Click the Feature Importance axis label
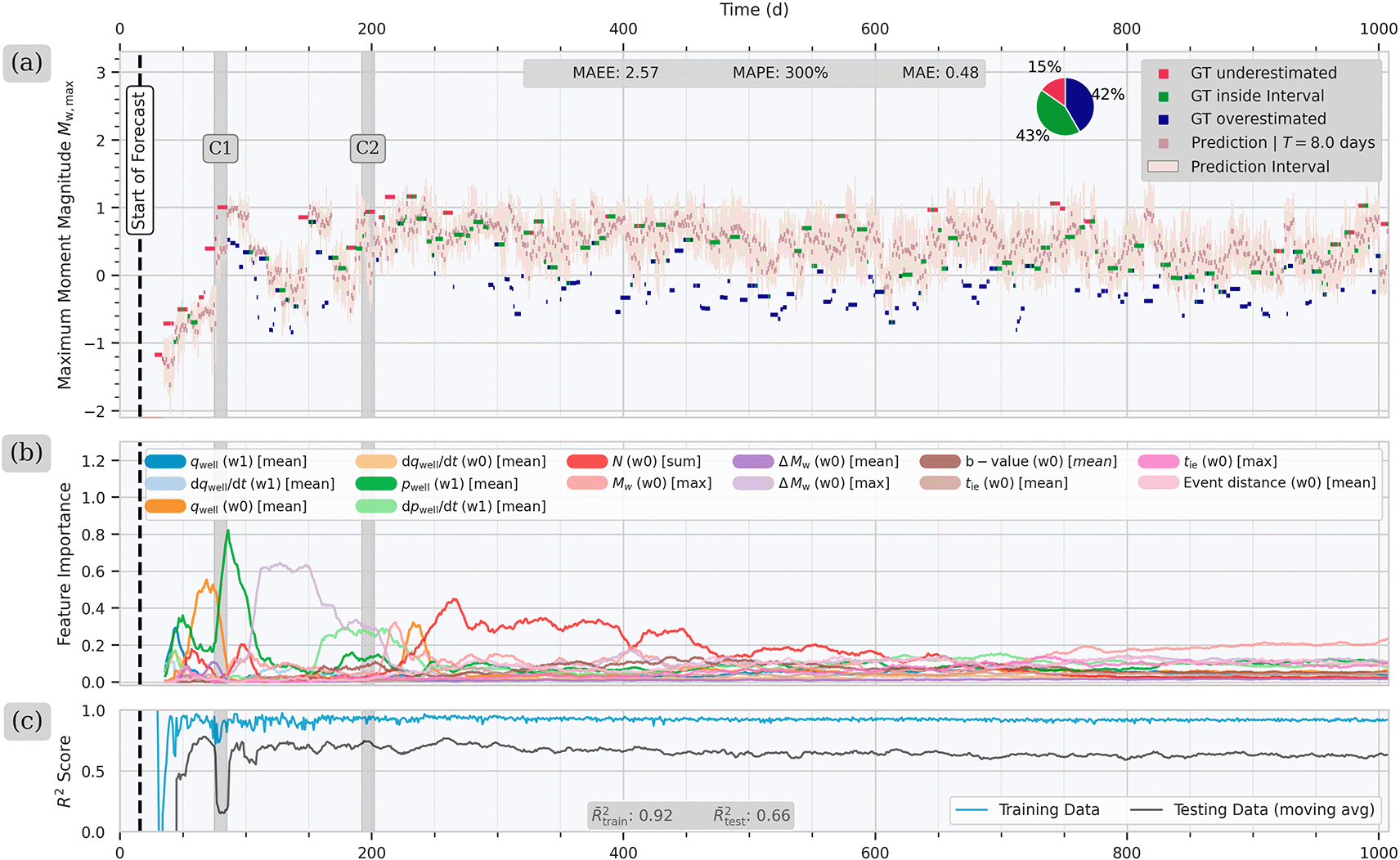Viewport: 1400px width, 860px height. [64, 564]
